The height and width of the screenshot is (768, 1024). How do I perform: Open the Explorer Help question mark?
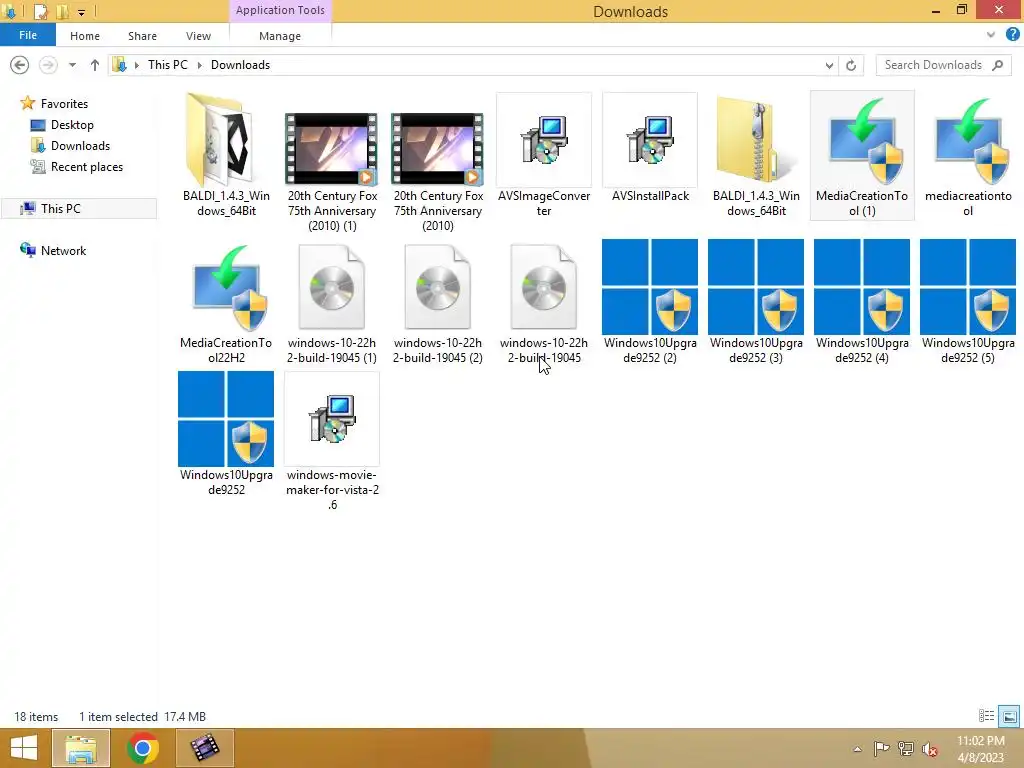(x=1013, y=35)
